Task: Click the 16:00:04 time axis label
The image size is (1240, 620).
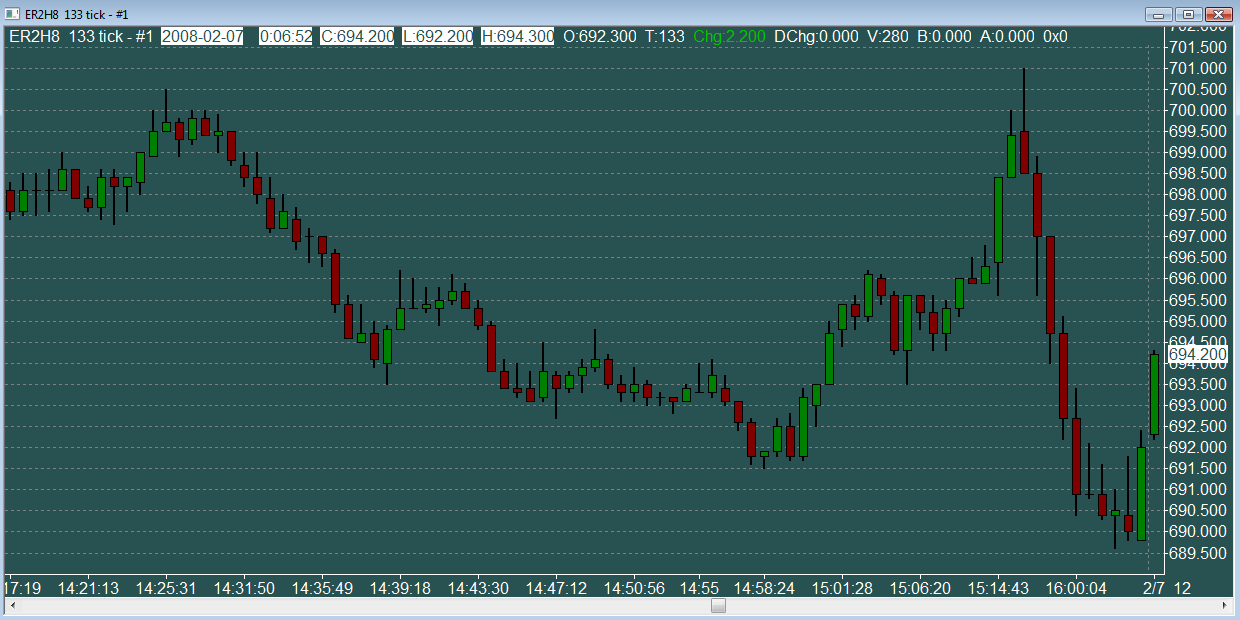Action: click(x=1075, y=587)
